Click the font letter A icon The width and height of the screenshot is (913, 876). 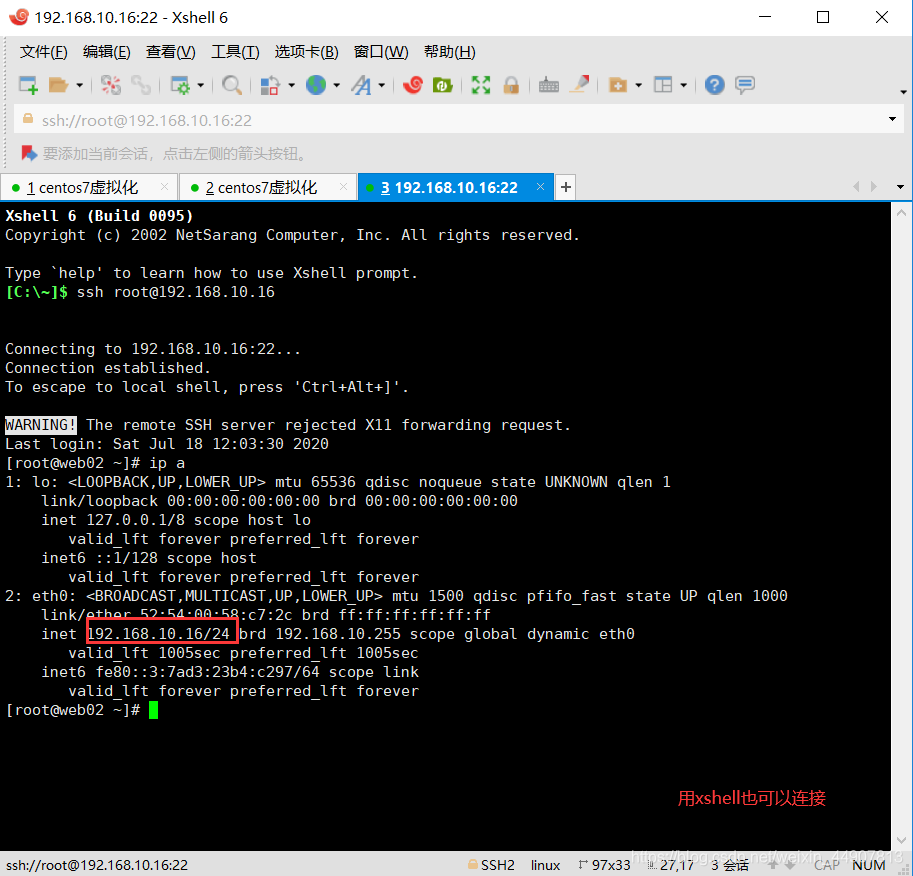(361, 85)
